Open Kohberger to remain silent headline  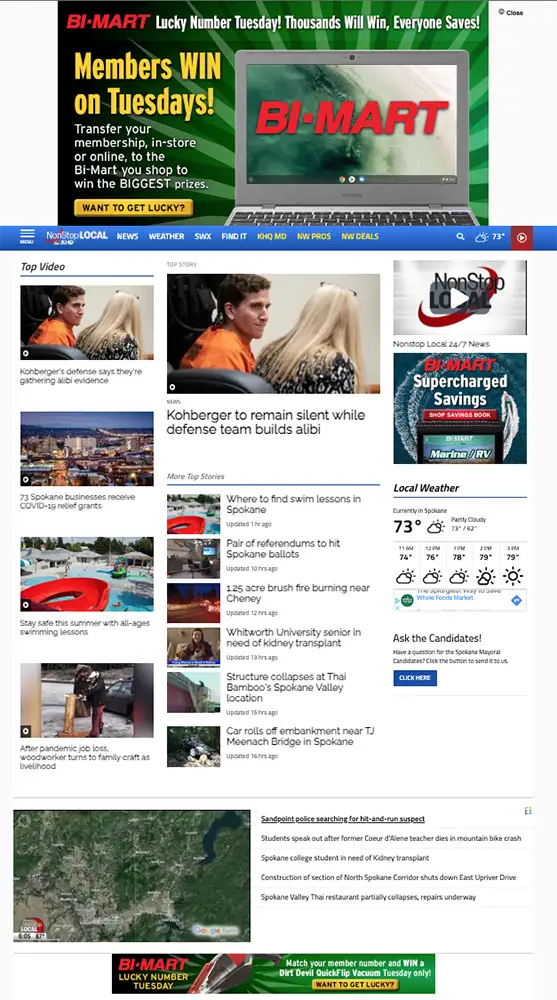click(266, 422)
